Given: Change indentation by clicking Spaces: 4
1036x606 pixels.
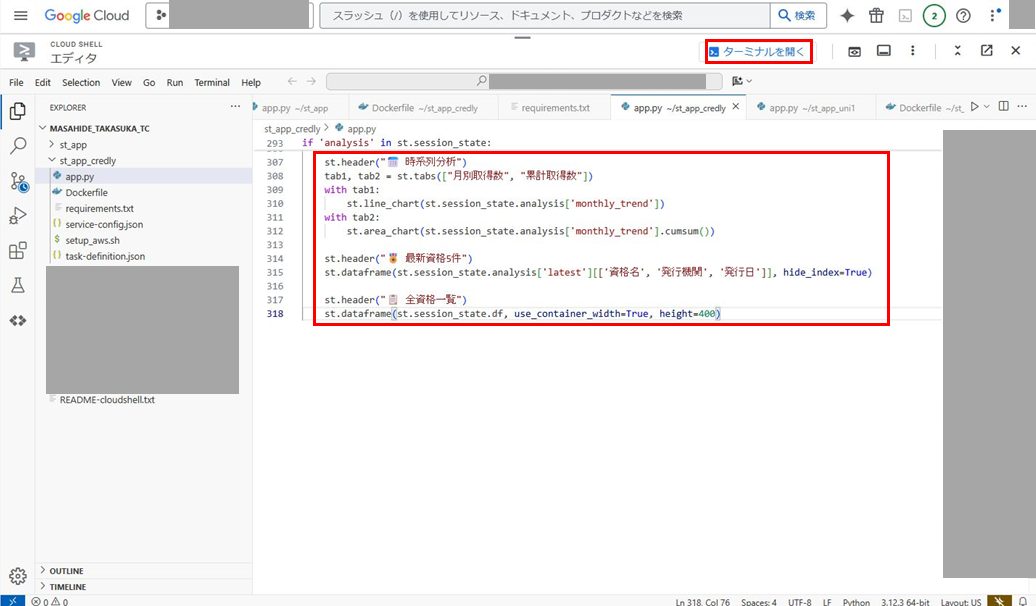Looking at the screenshot, I should pyautogui.click(x=757, y=601).
